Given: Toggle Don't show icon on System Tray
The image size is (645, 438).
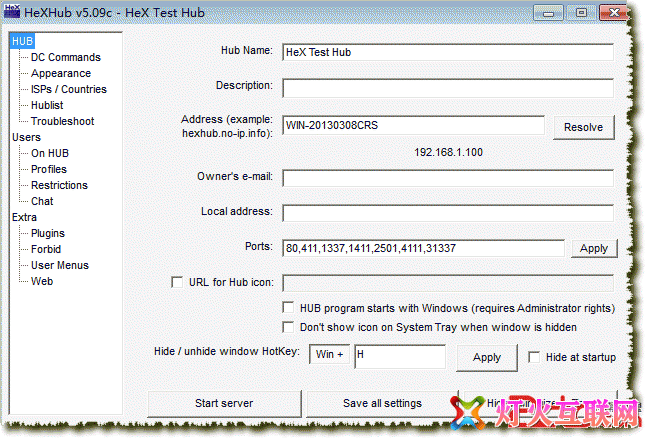Looking at the screenshot, I should click(x=288, y=327).
